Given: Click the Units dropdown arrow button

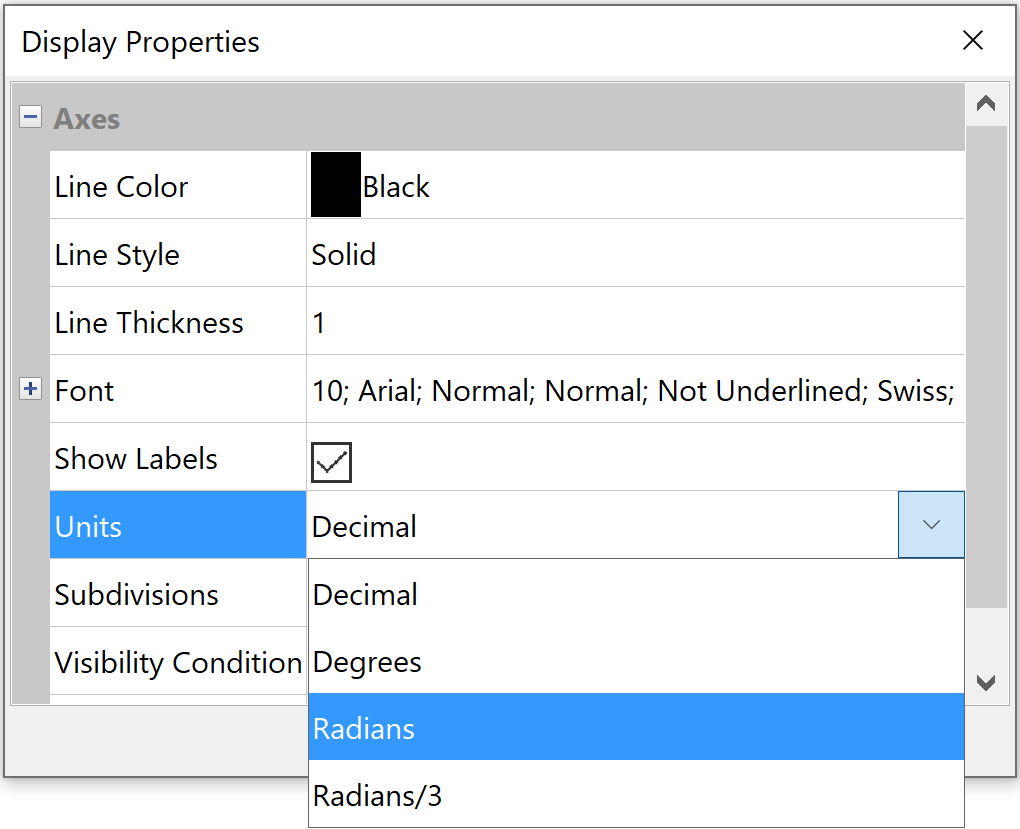Looking at the screenshot, I should point(931,525).
